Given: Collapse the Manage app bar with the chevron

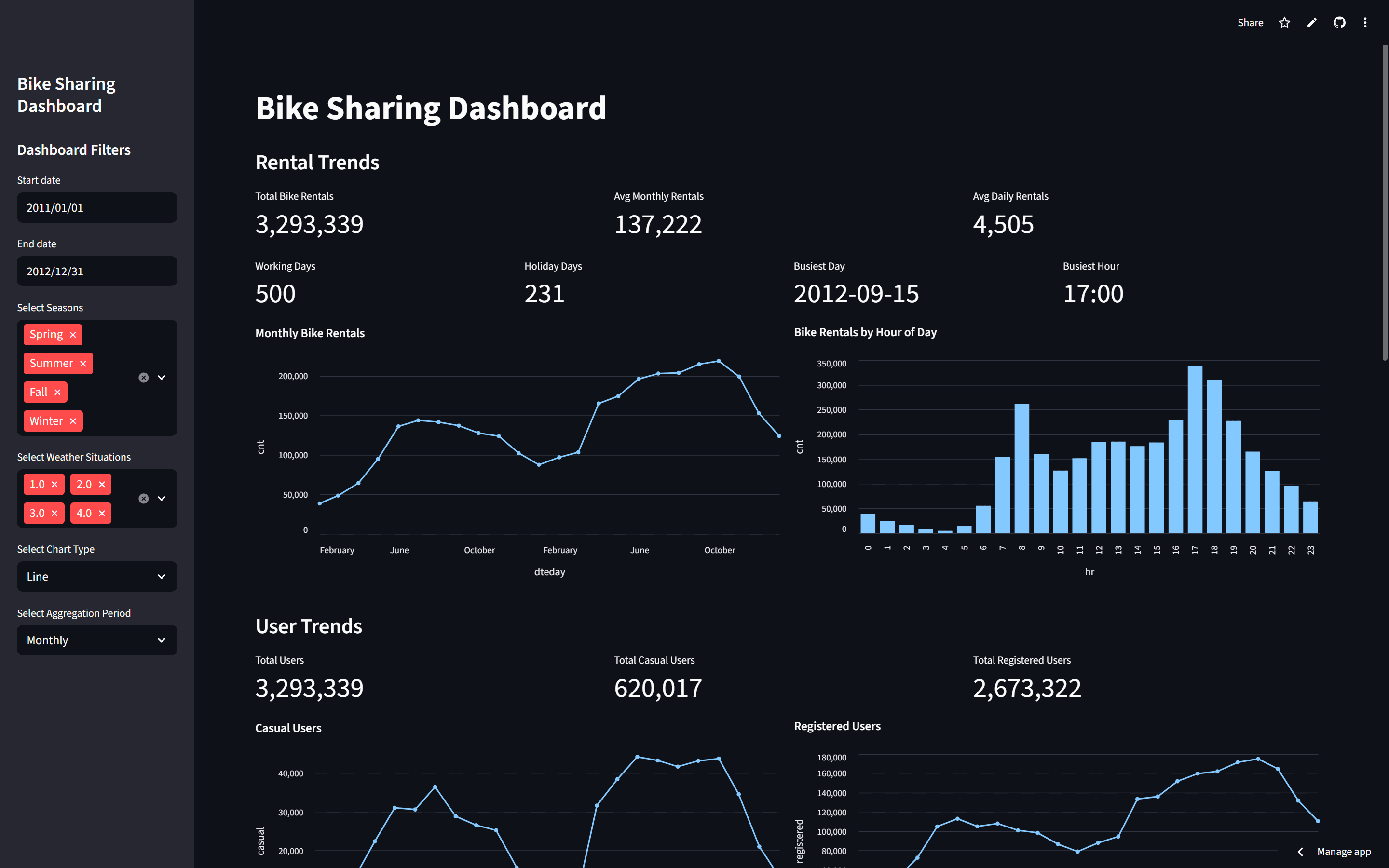Looking at the screenshot, I should pos(1300,852).
